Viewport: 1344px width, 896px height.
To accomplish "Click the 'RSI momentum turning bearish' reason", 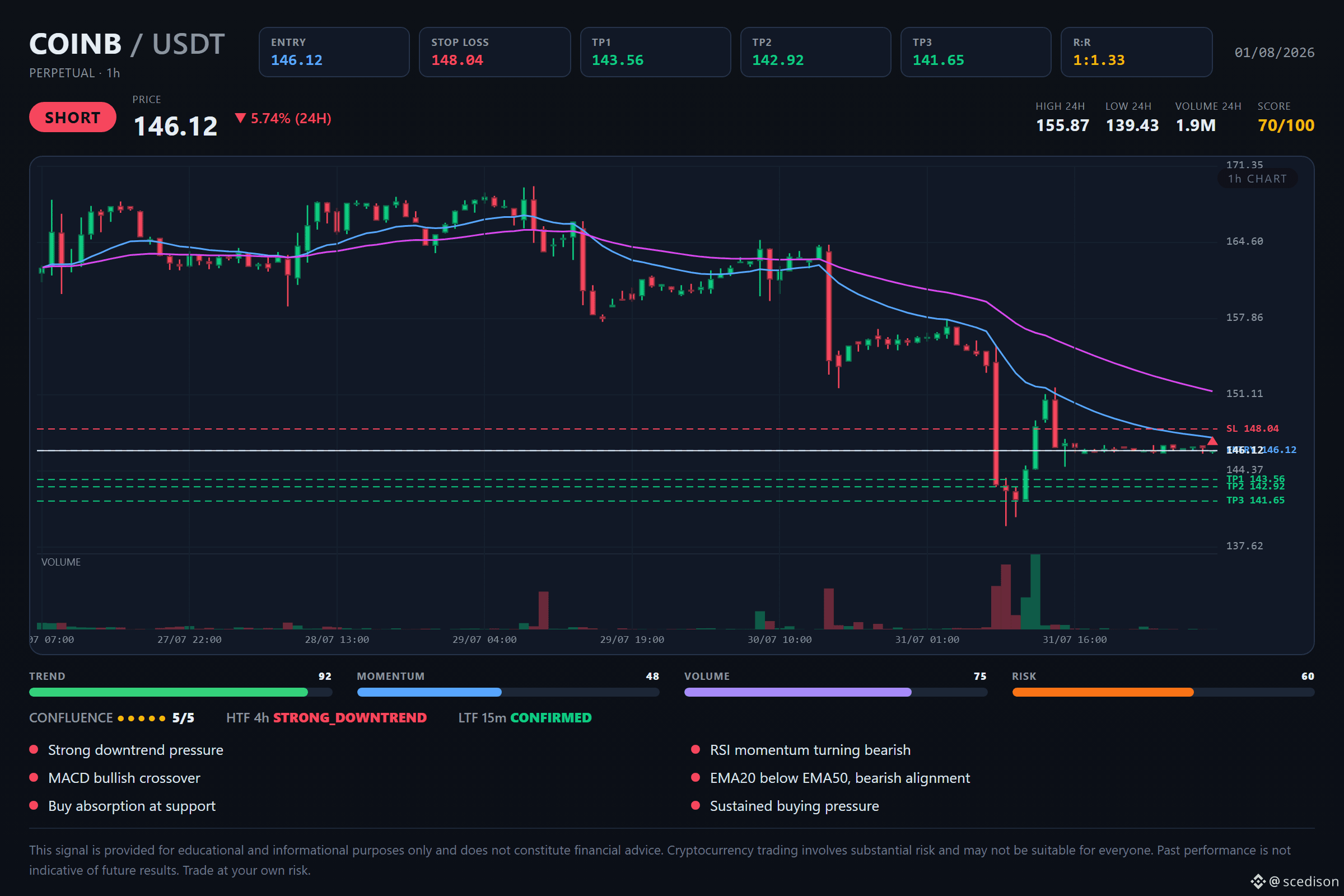I will point(810,750).
